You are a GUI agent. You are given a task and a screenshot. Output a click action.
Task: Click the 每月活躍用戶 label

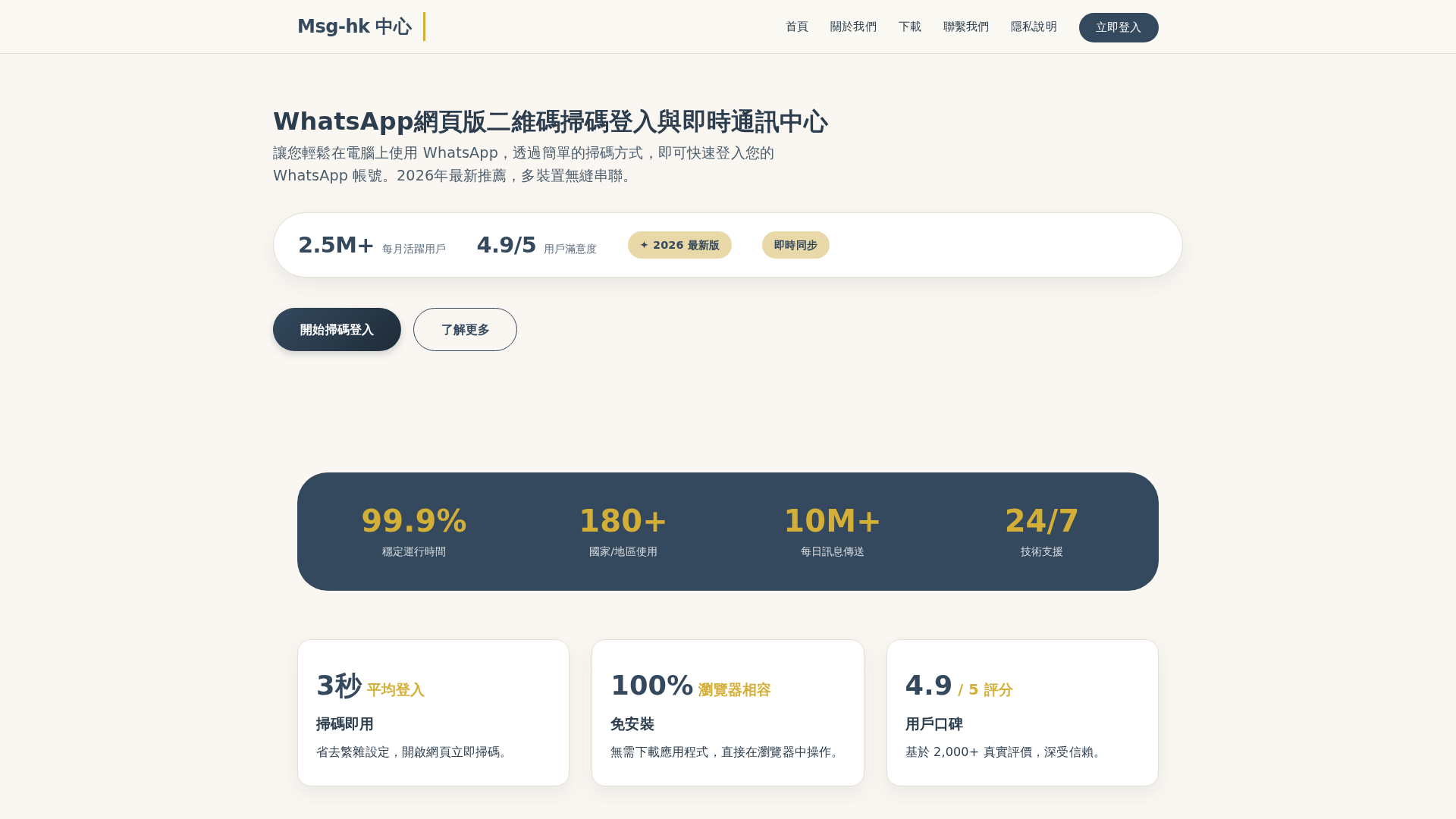[x=414, y=249]
